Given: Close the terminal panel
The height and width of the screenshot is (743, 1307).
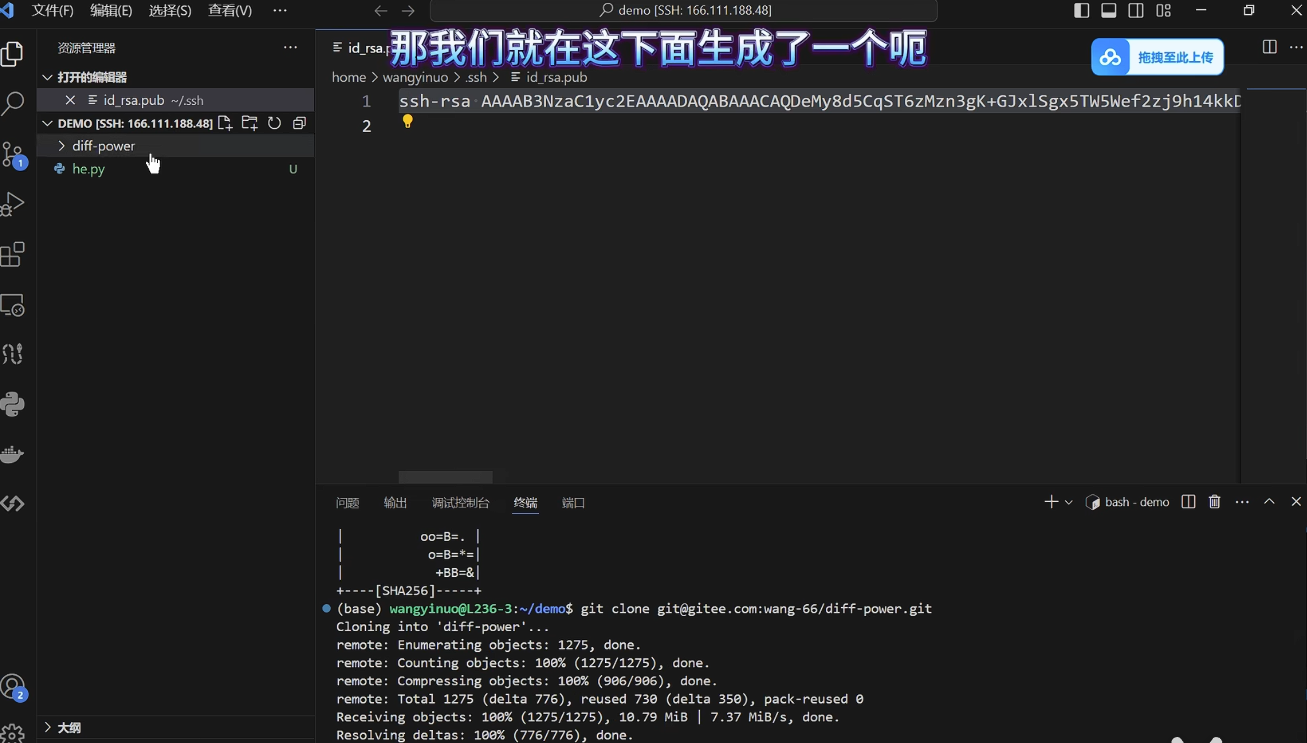Looking at the screenshot, I should 1296,502.
